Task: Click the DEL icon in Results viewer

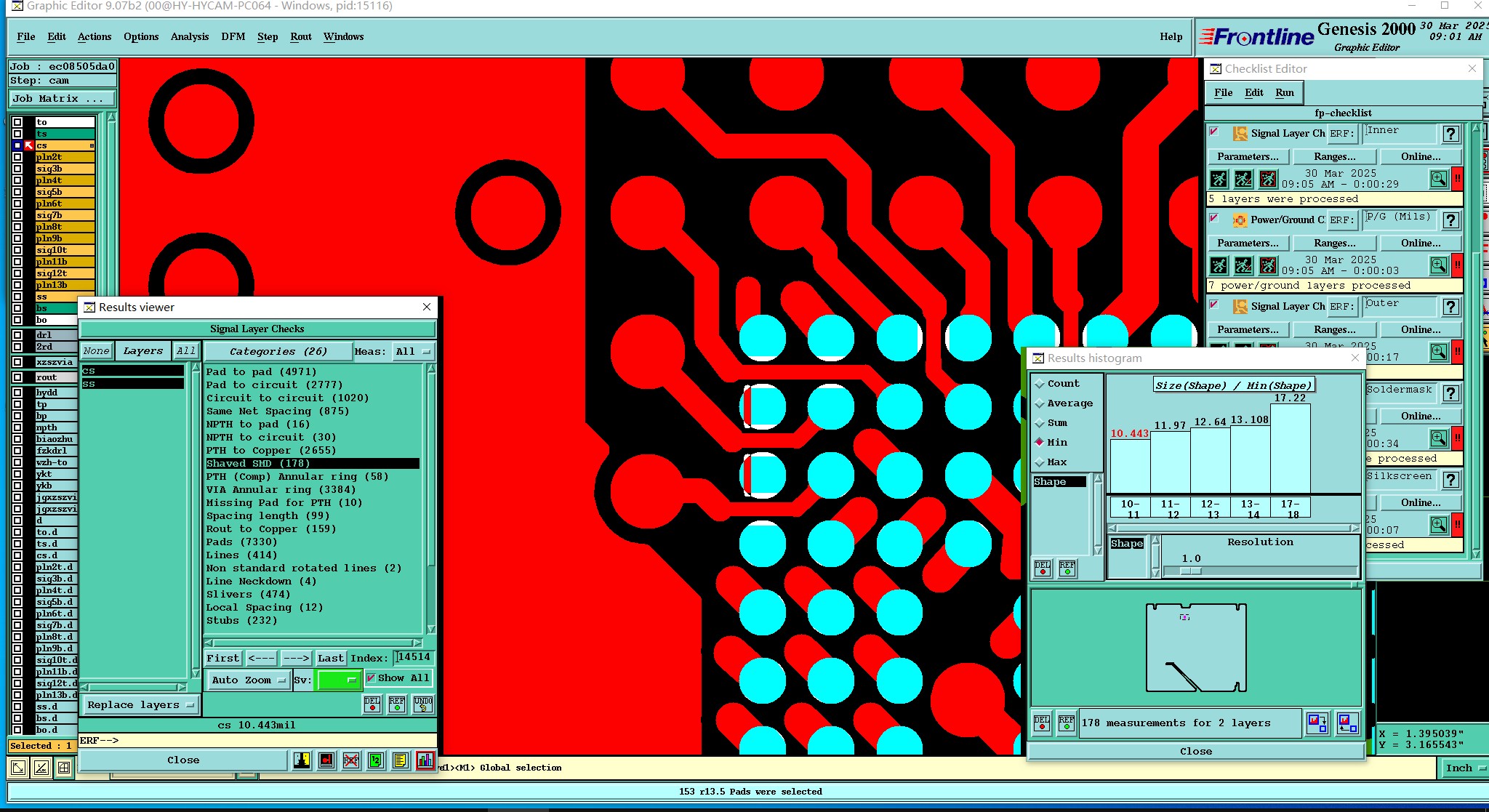Action: pos(372,704)
